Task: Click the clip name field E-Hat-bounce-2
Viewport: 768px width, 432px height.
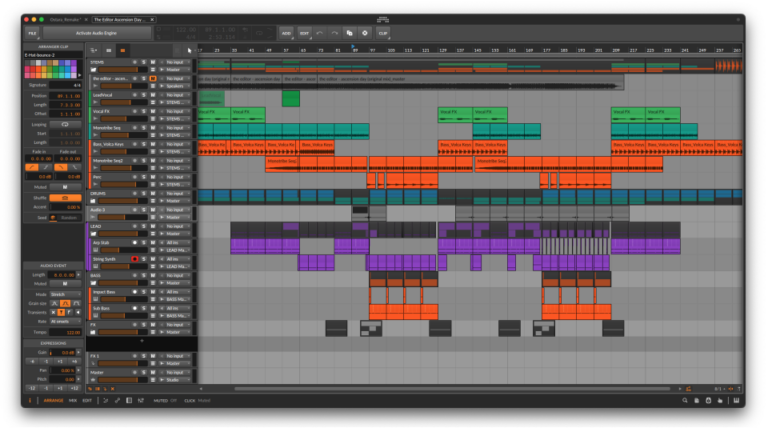Action: (x=53, y=55)
